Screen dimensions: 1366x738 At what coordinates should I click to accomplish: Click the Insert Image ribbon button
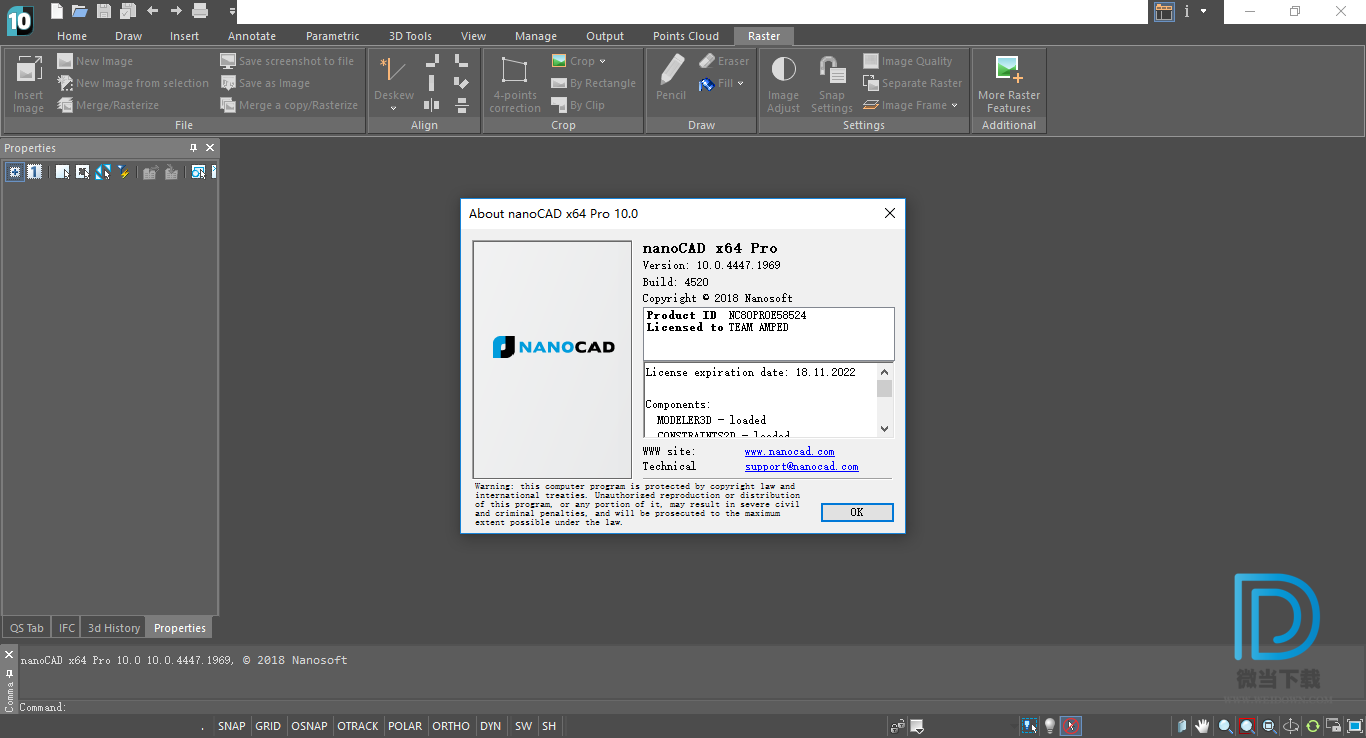[x=28, y=83]
